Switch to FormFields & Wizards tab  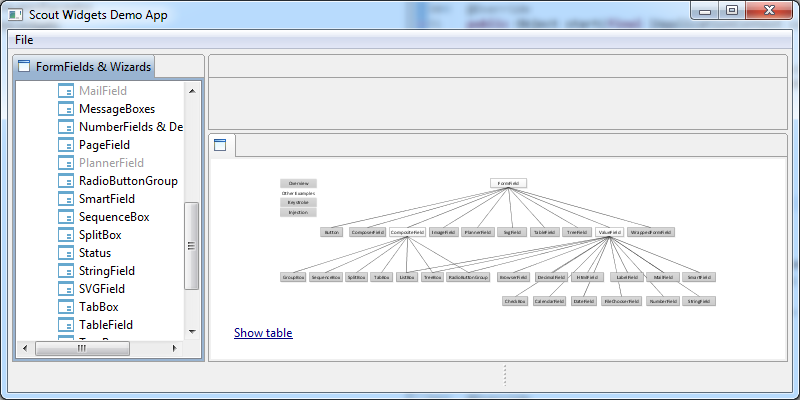84,66
